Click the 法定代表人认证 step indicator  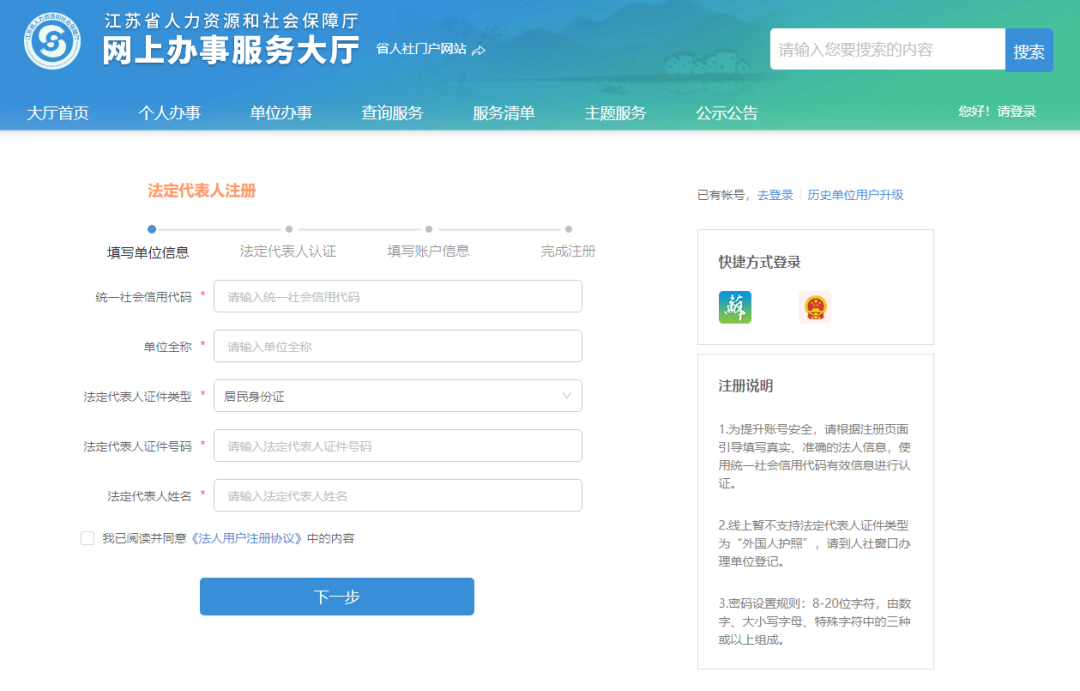coord(288,250)
